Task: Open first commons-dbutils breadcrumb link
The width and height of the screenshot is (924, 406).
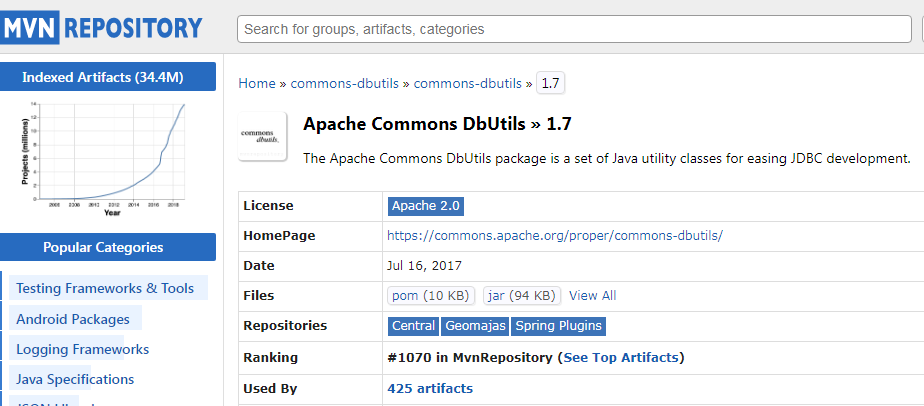Action: [x=345, y=84]
